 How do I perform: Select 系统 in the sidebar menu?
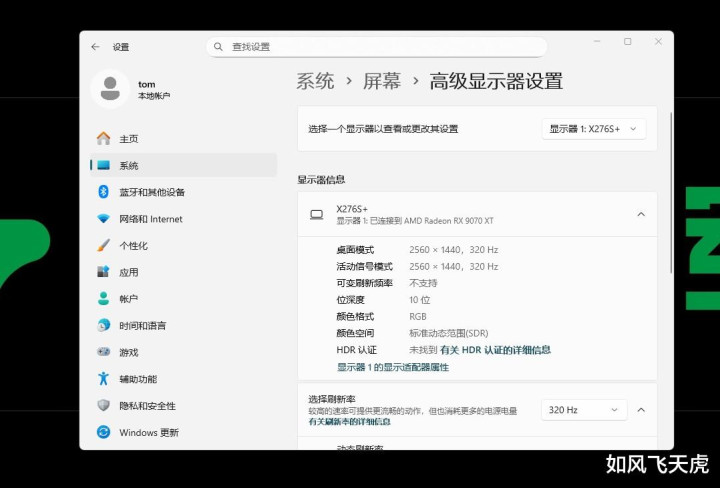point(129,166)
